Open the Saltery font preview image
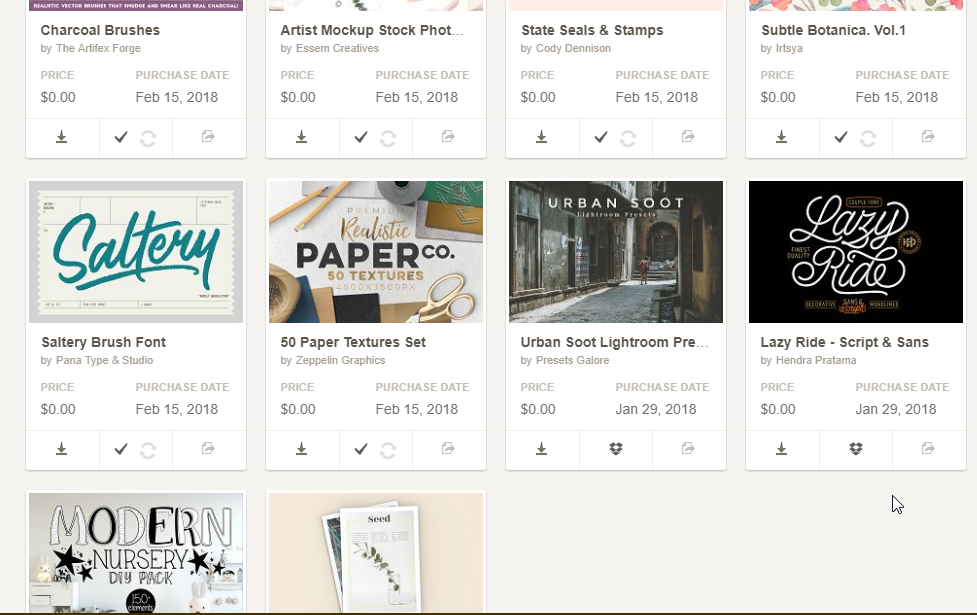The height and width of the screenshot is (615, 977). pyautogui.click(x=135, y=251)
